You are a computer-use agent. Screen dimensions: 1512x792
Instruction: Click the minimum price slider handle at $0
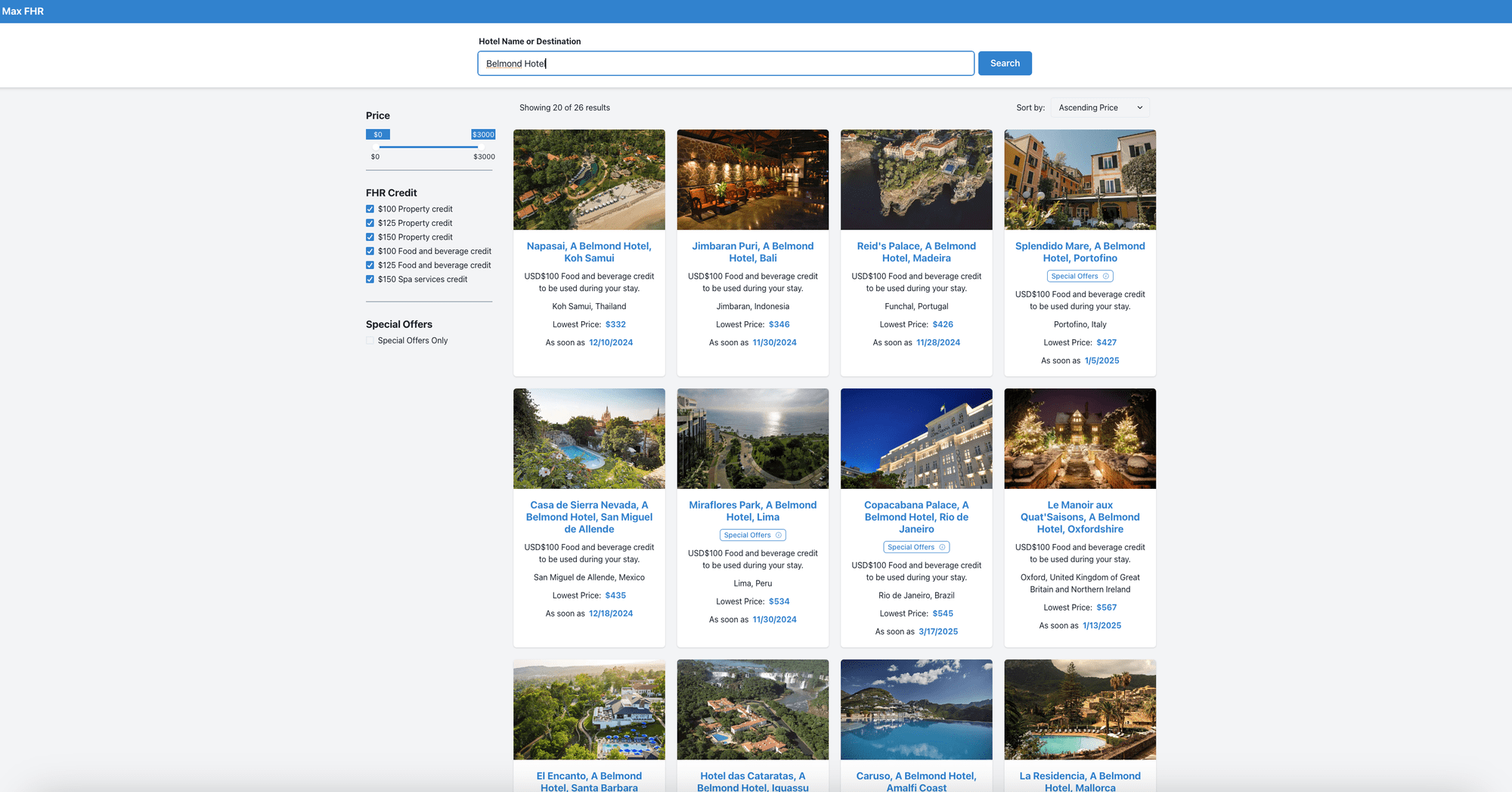coord(376,147)
